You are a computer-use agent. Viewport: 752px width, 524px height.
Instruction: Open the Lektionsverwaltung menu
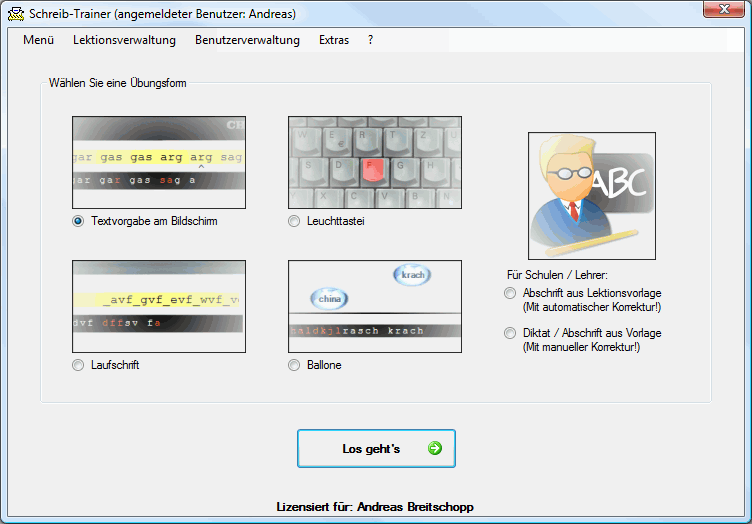tap(124, 40)
